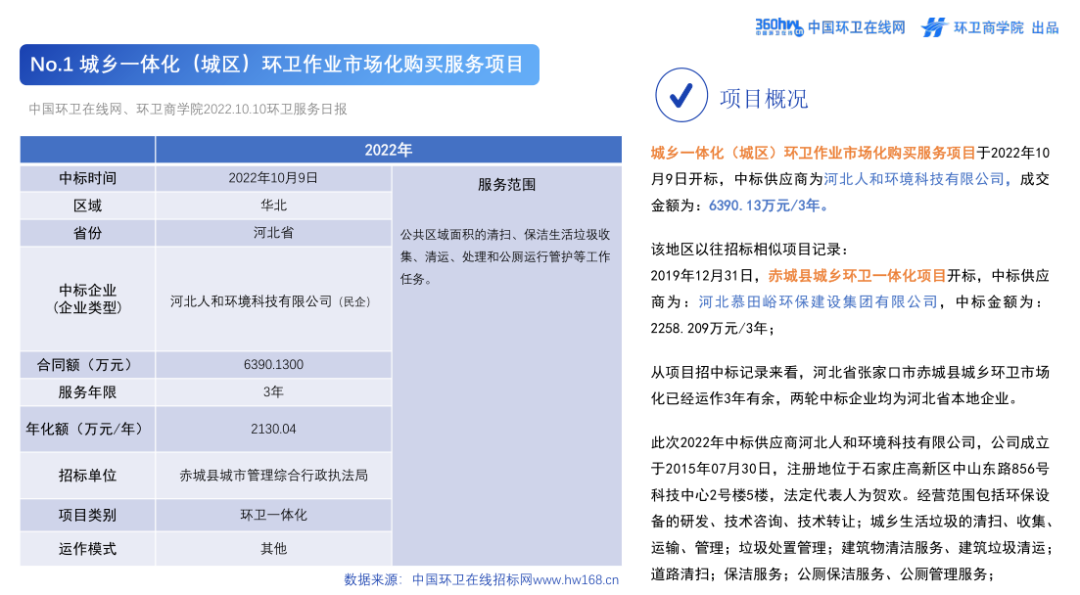Click the 服务范围 column heading
Image resolution: width=1080 pixels, height=595 pixels.
click(507, 185)
